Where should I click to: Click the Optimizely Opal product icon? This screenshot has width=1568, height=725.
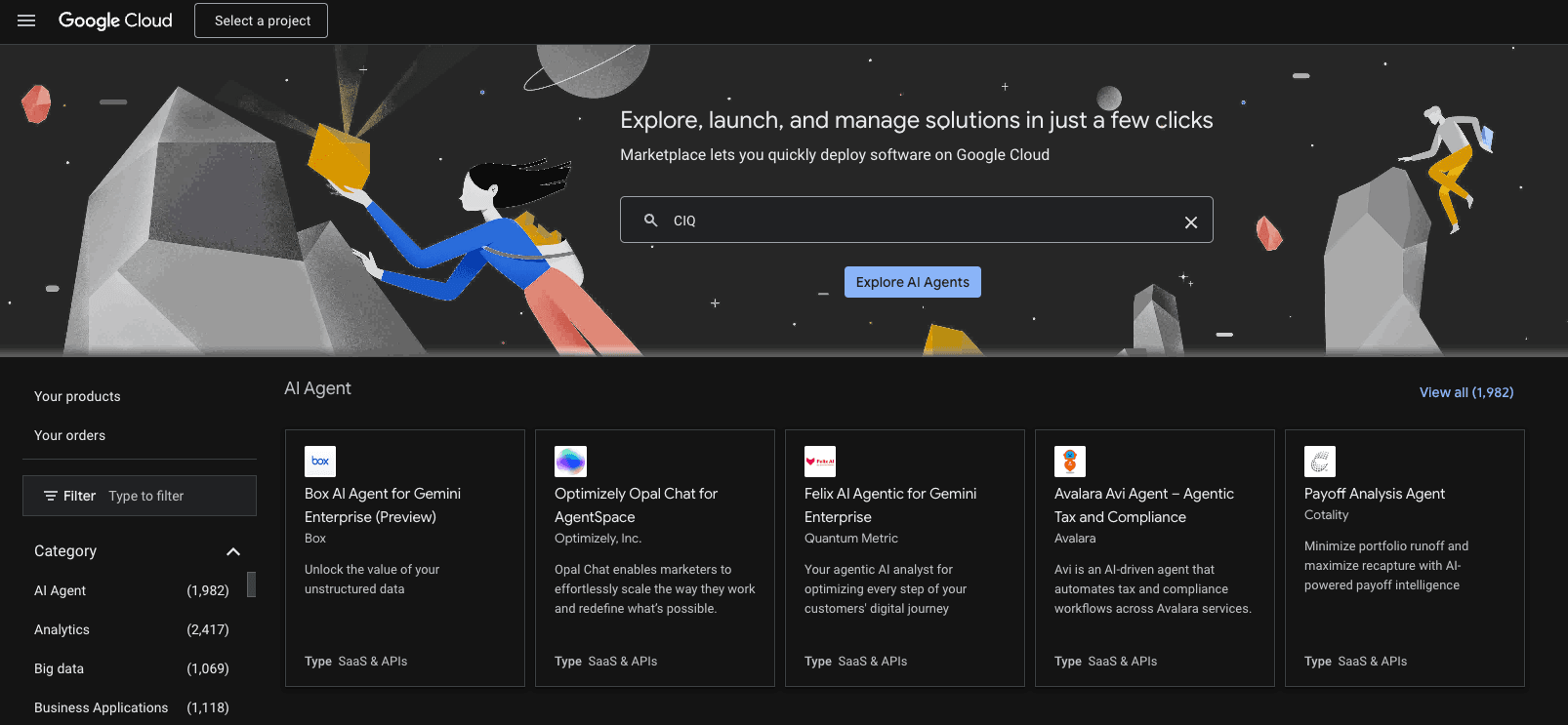pyautogui.click(x=570, y=461)
